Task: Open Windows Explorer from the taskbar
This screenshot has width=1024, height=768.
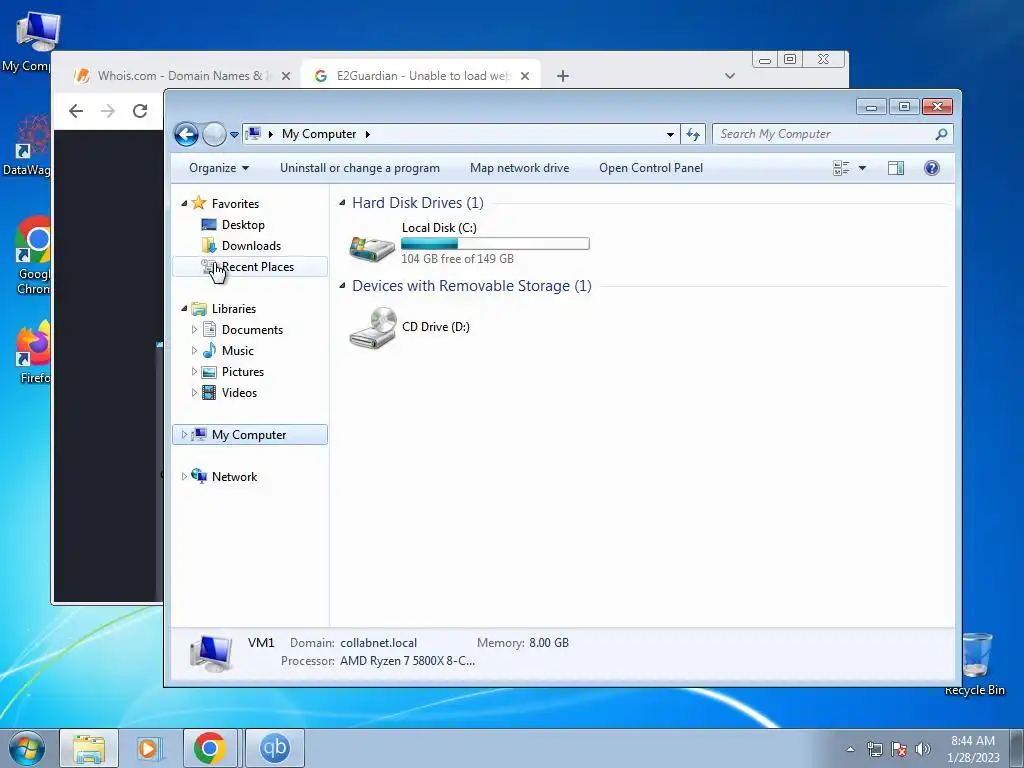Action: point(89,748)
